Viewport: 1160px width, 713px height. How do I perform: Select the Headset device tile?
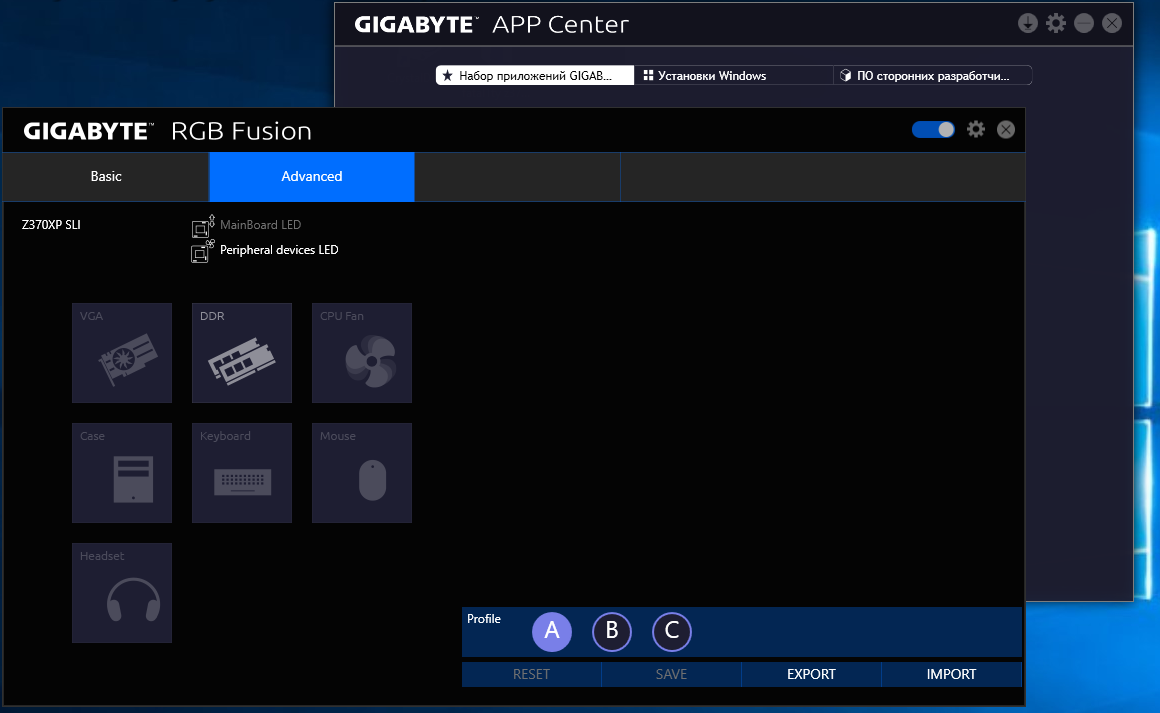click(x=122, y=593)
